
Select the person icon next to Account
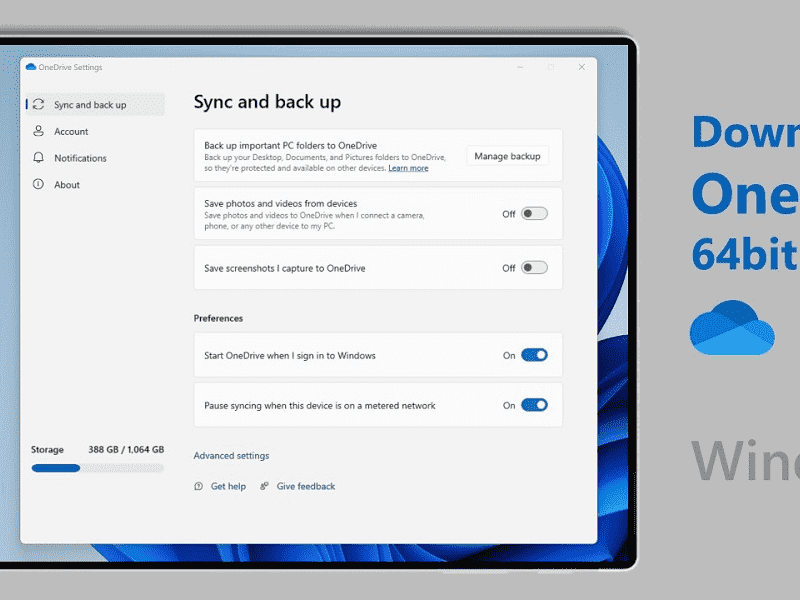point(40,131)
